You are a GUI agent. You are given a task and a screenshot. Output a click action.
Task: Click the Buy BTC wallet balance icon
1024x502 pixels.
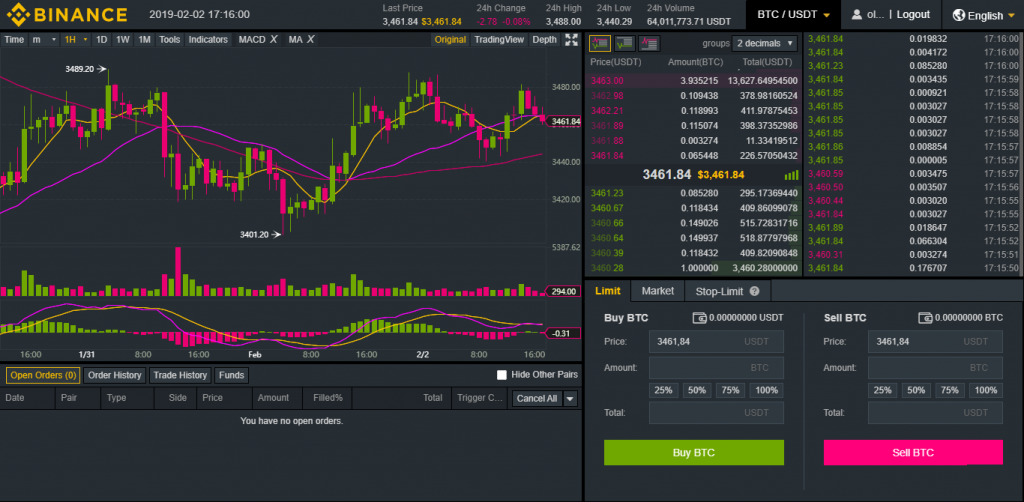coord(699,318)
